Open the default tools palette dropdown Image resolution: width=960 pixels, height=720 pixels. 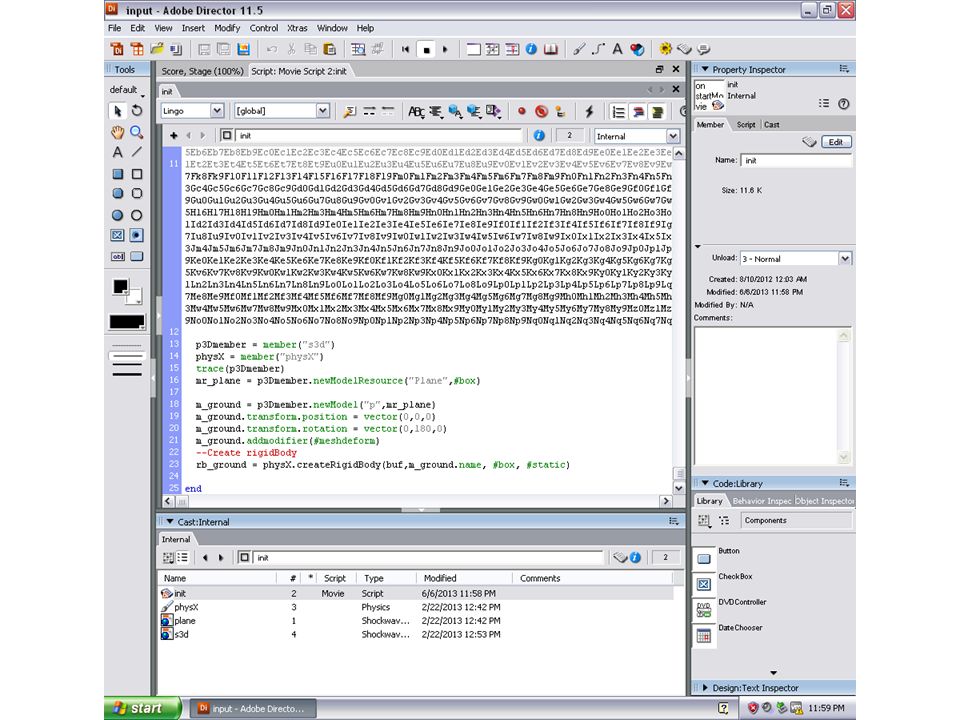coord(127,90)
